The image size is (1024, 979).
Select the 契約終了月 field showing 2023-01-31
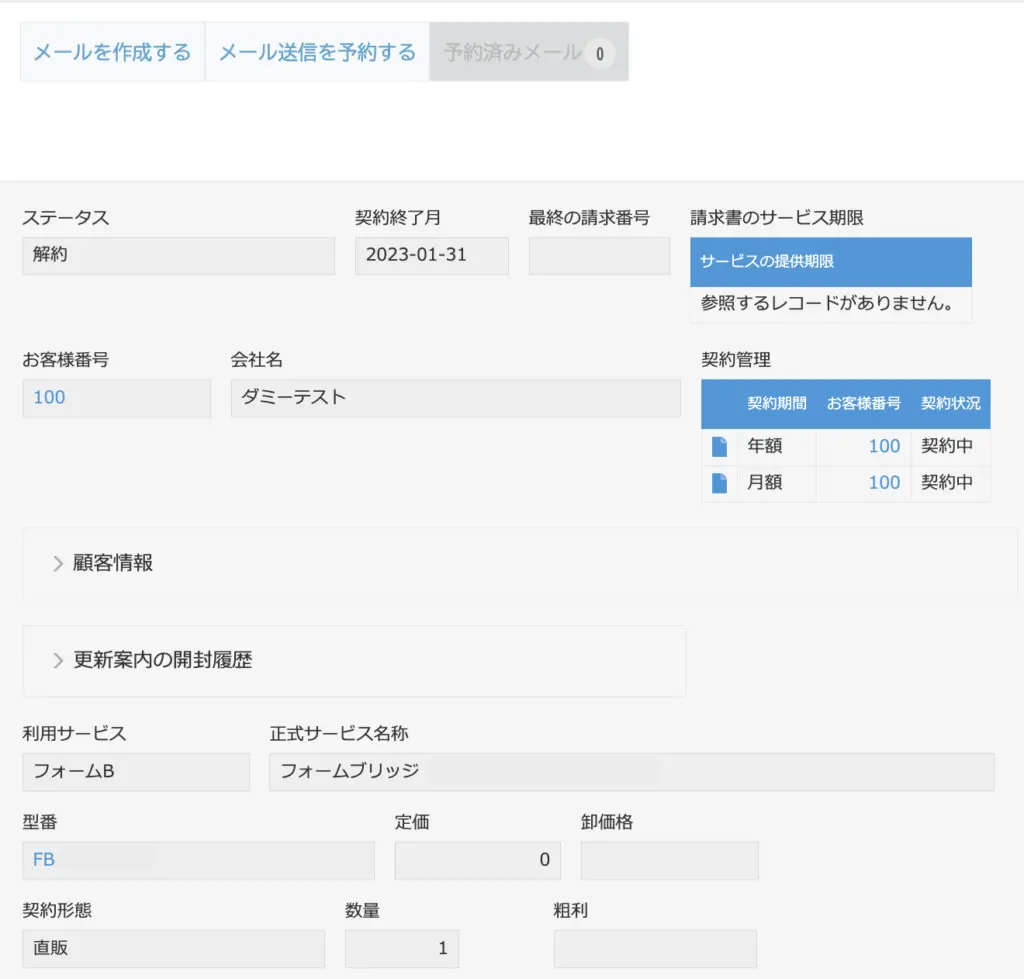point(431,256)
